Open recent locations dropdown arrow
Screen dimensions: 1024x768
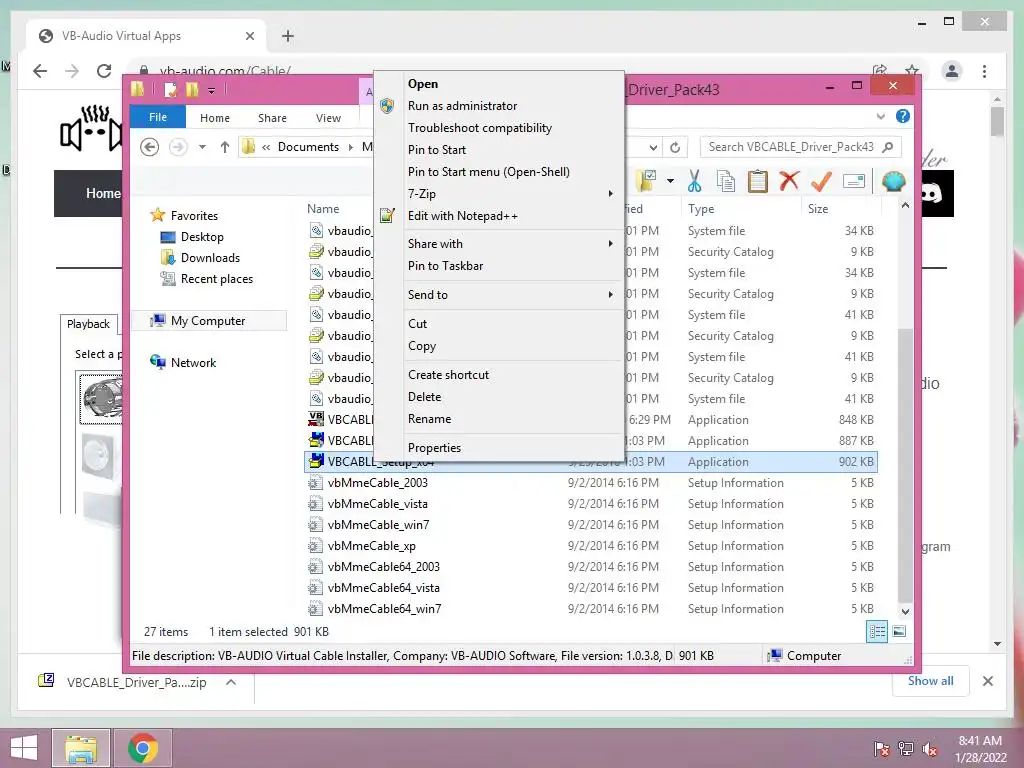pos(202,147)
